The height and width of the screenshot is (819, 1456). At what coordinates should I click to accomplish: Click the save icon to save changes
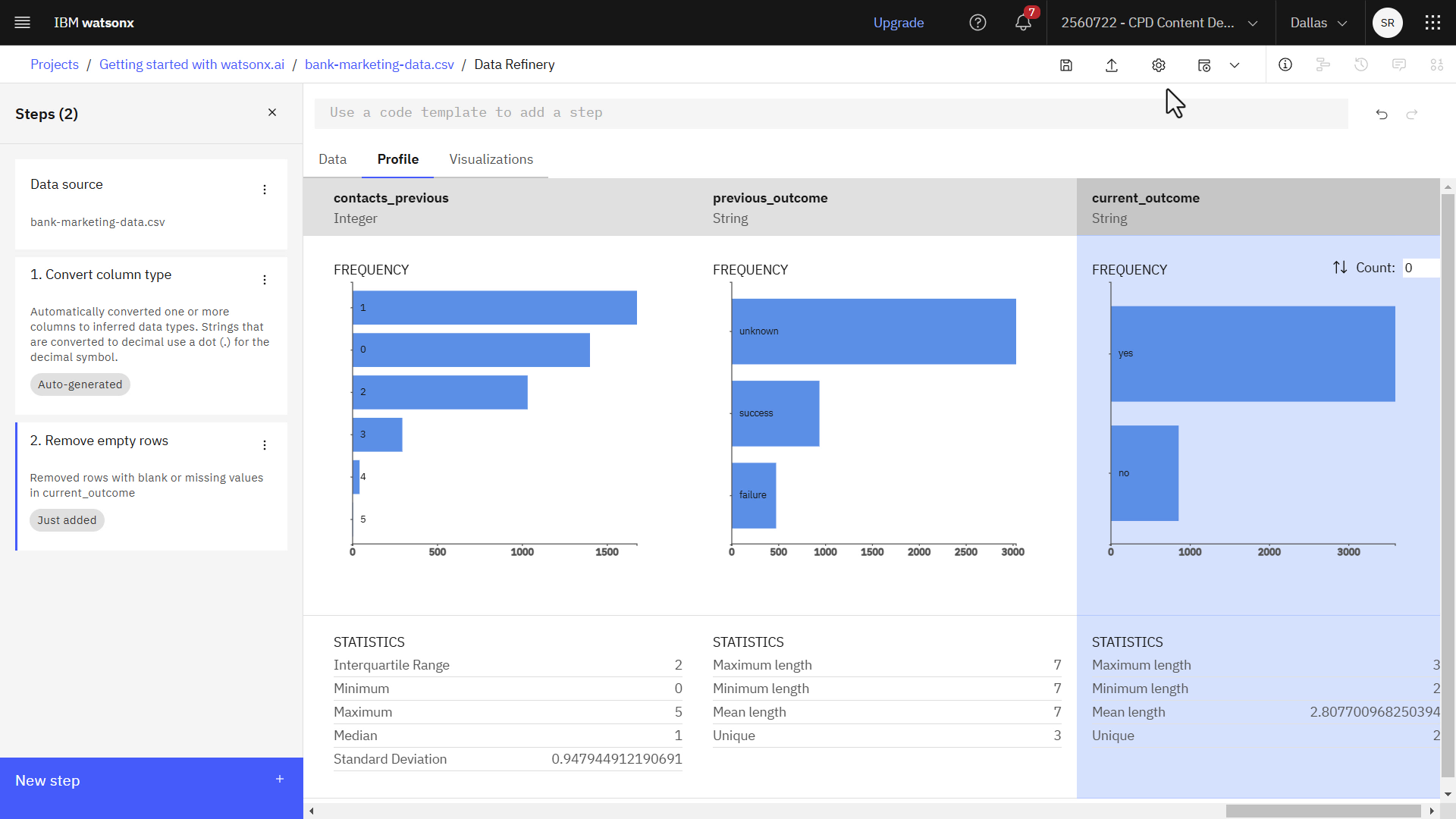1066,64
